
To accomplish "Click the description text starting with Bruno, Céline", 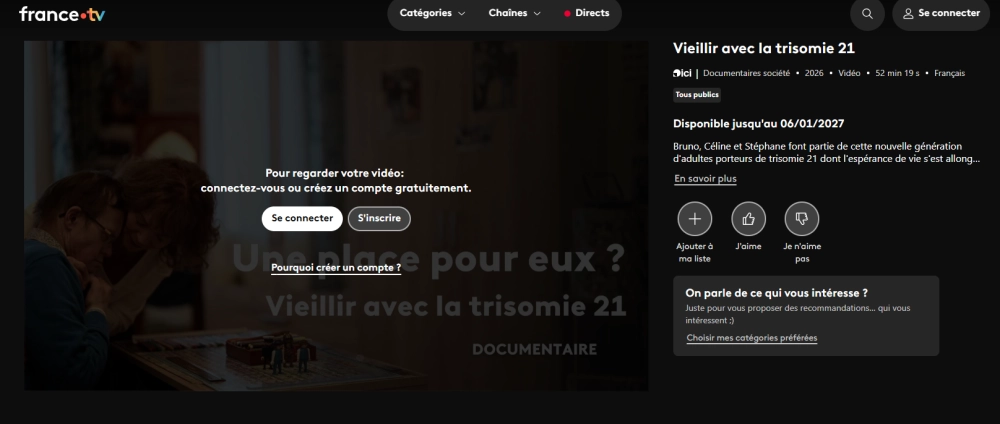I will (x=827, y=152).
